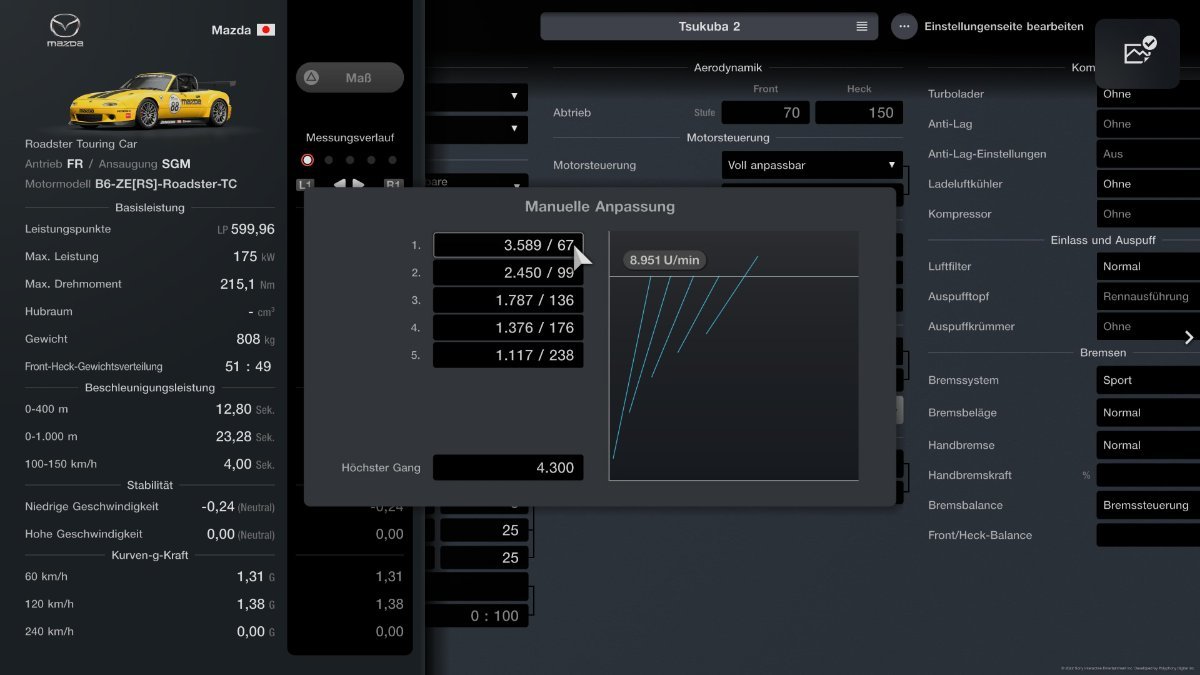The height and width of the screenshot is (675, 1200).
Task: Select the fifth Messungsverlauf dot
Action: (392, 159)
